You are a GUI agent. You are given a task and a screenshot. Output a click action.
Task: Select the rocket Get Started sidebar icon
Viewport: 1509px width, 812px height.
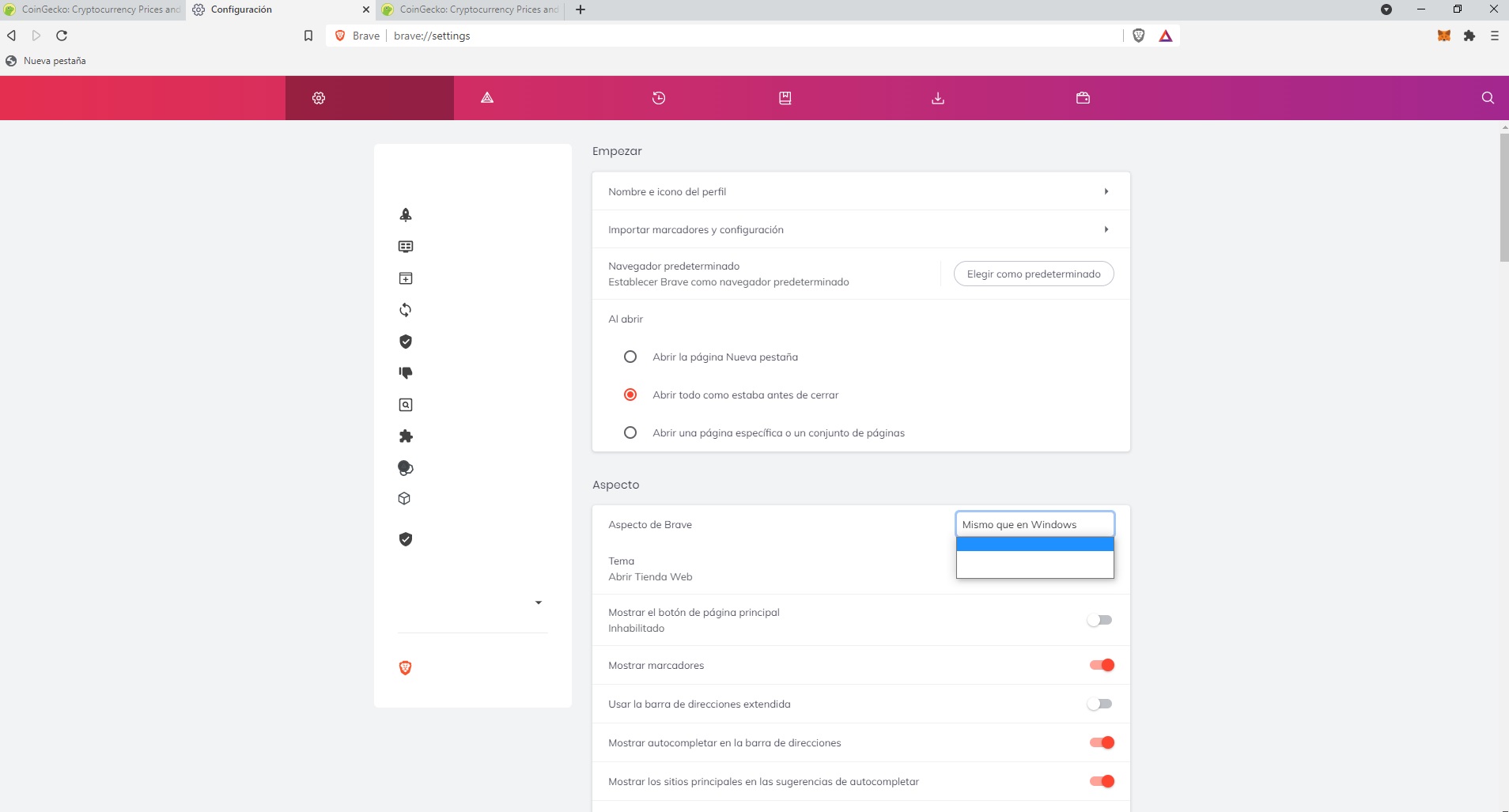[x=406, y=214]
